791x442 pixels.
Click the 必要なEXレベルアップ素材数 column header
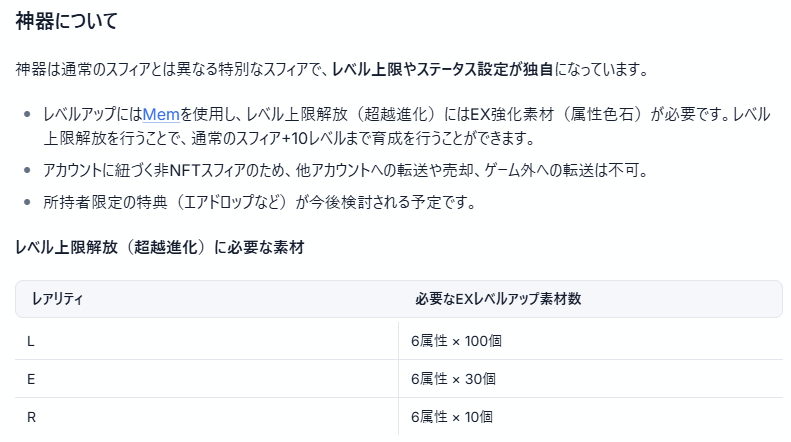pos(498,299)
